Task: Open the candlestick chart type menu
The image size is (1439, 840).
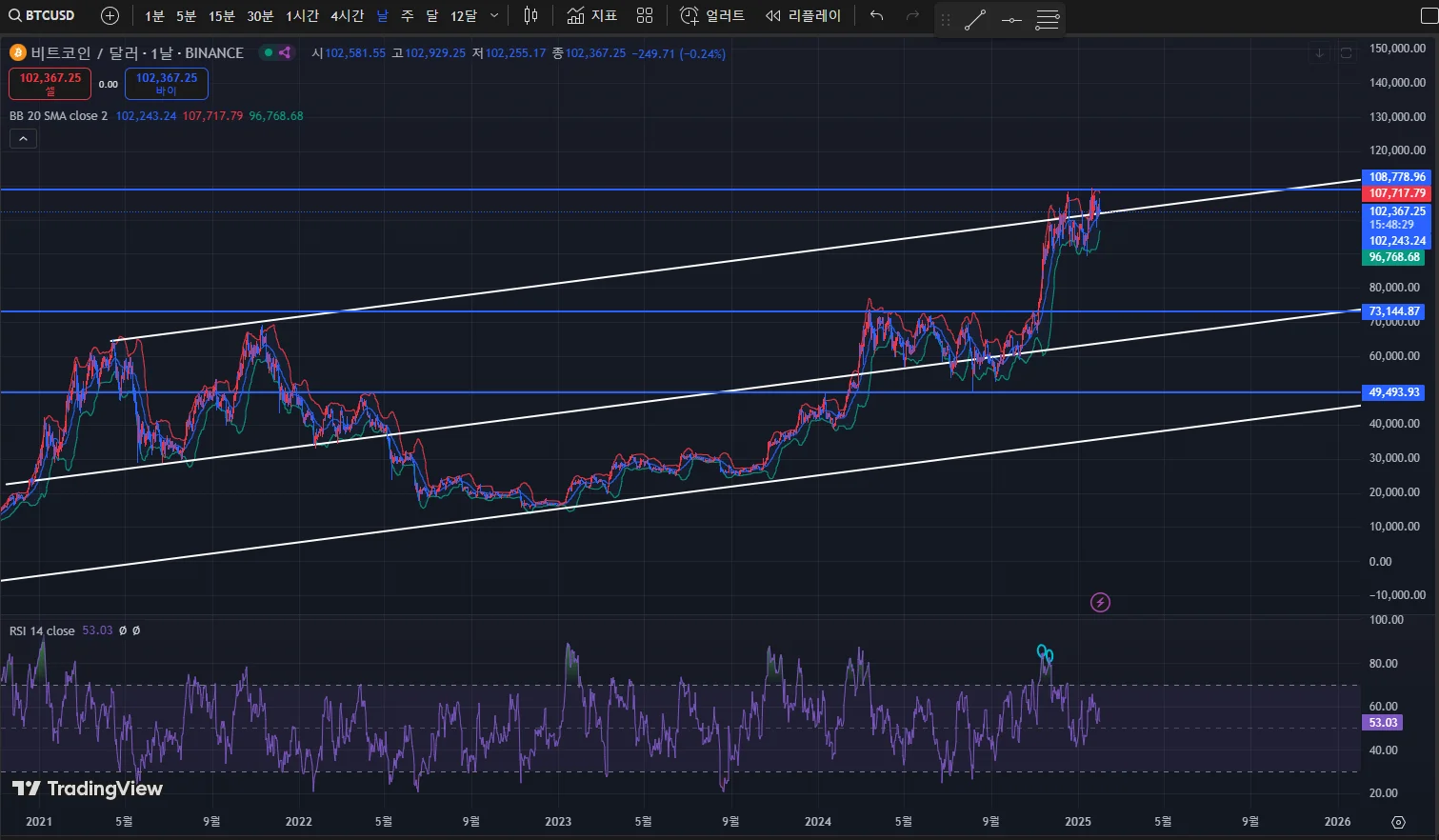Action: point(531,16)
